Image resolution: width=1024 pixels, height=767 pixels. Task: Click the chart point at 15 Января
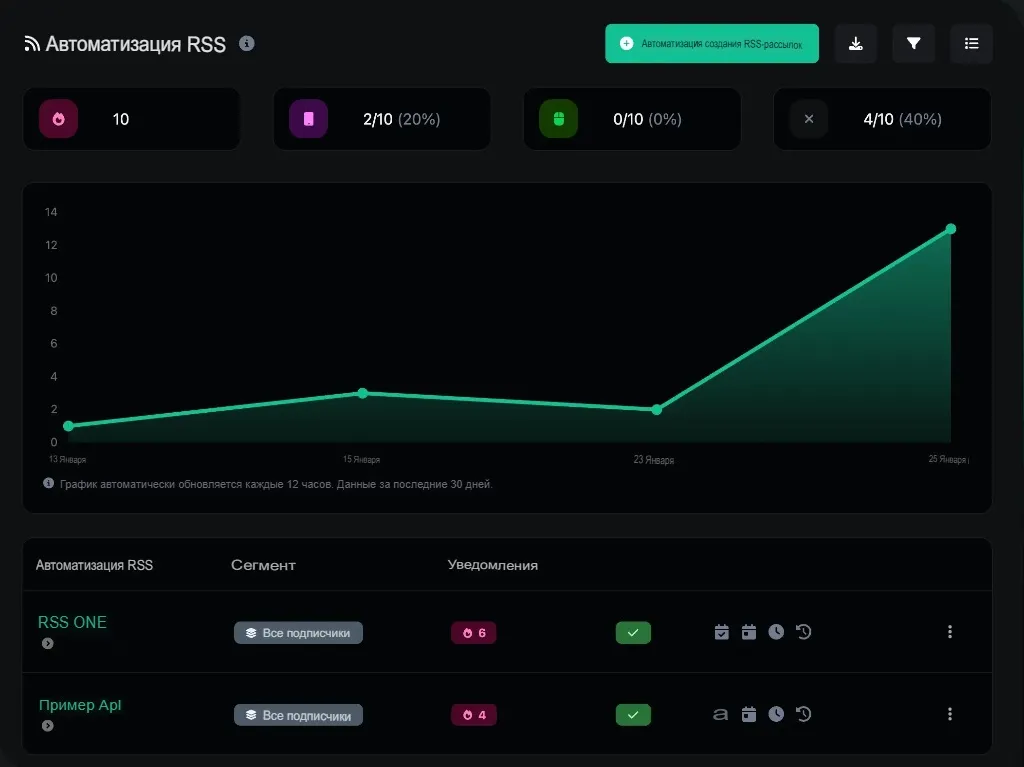pos(363,393)
